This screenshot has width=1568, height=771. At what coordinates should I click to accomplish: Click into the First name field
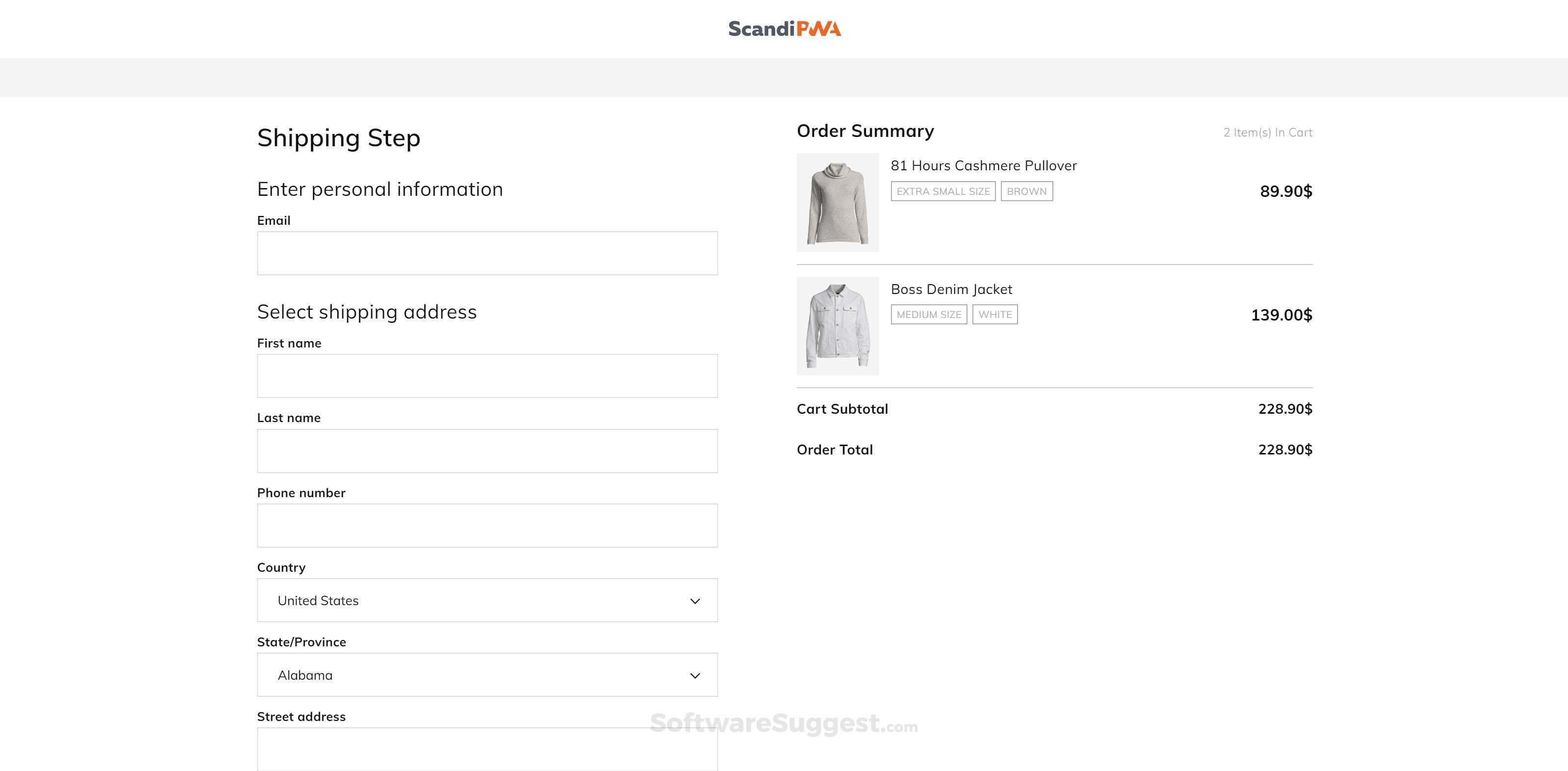487,376
